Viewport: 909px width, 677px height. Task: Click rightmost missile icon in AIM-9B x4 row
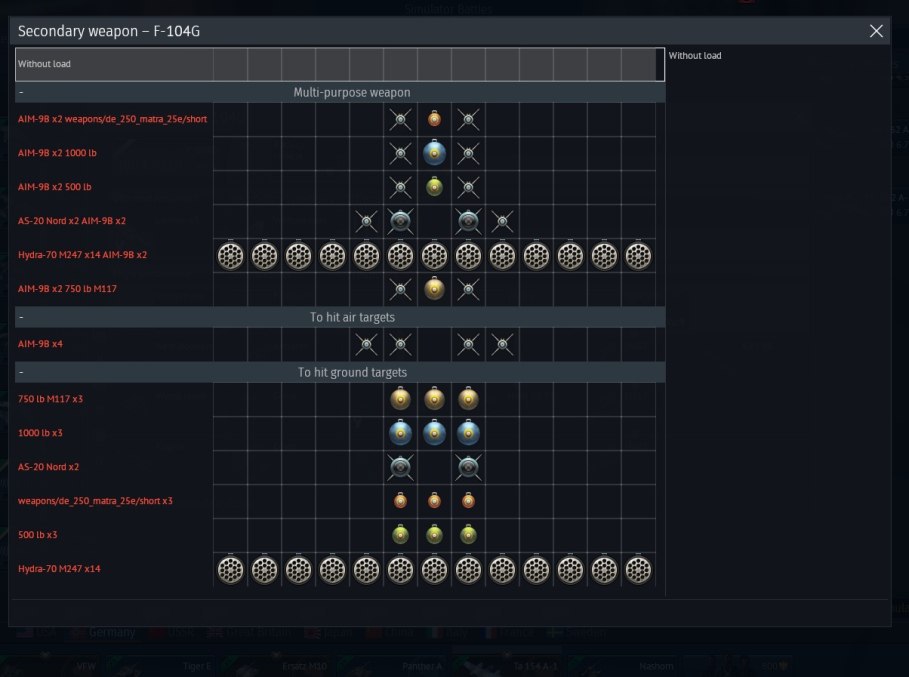pyautogui.click(x=503, y=345)
